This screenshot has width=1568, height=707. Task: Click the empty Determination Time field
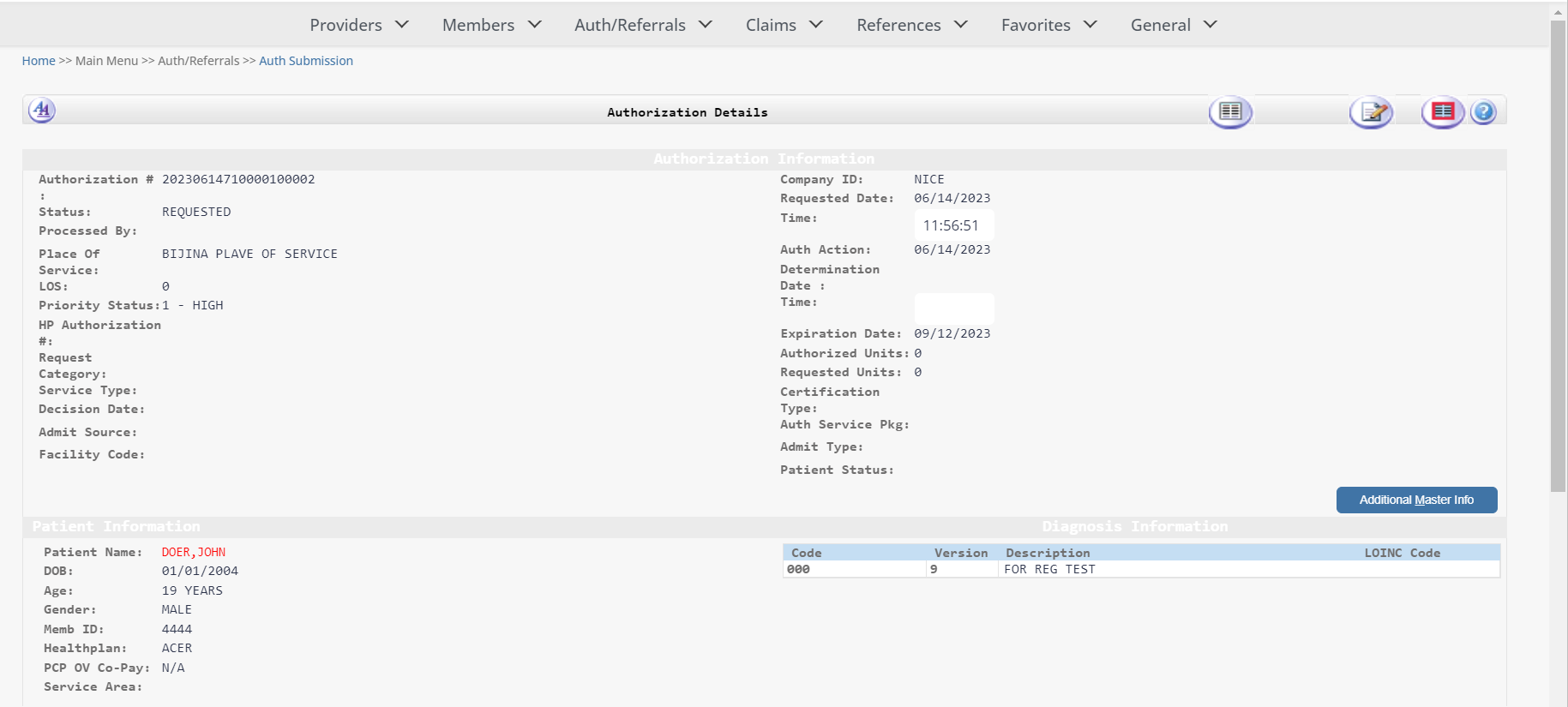[x=953, y=308]
